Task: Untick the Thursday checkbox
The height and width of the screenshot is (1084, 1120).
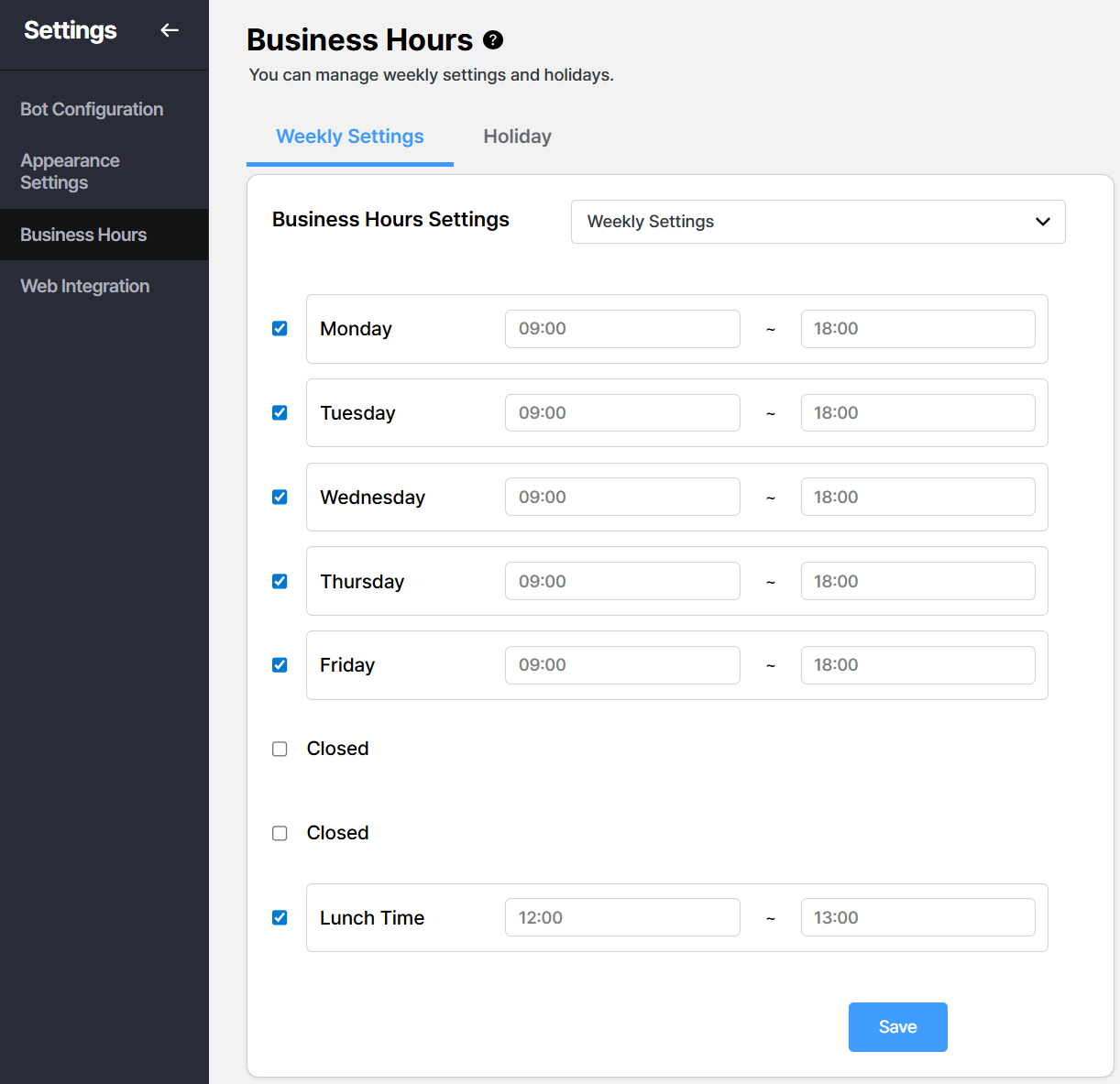Action: [280, 582]
